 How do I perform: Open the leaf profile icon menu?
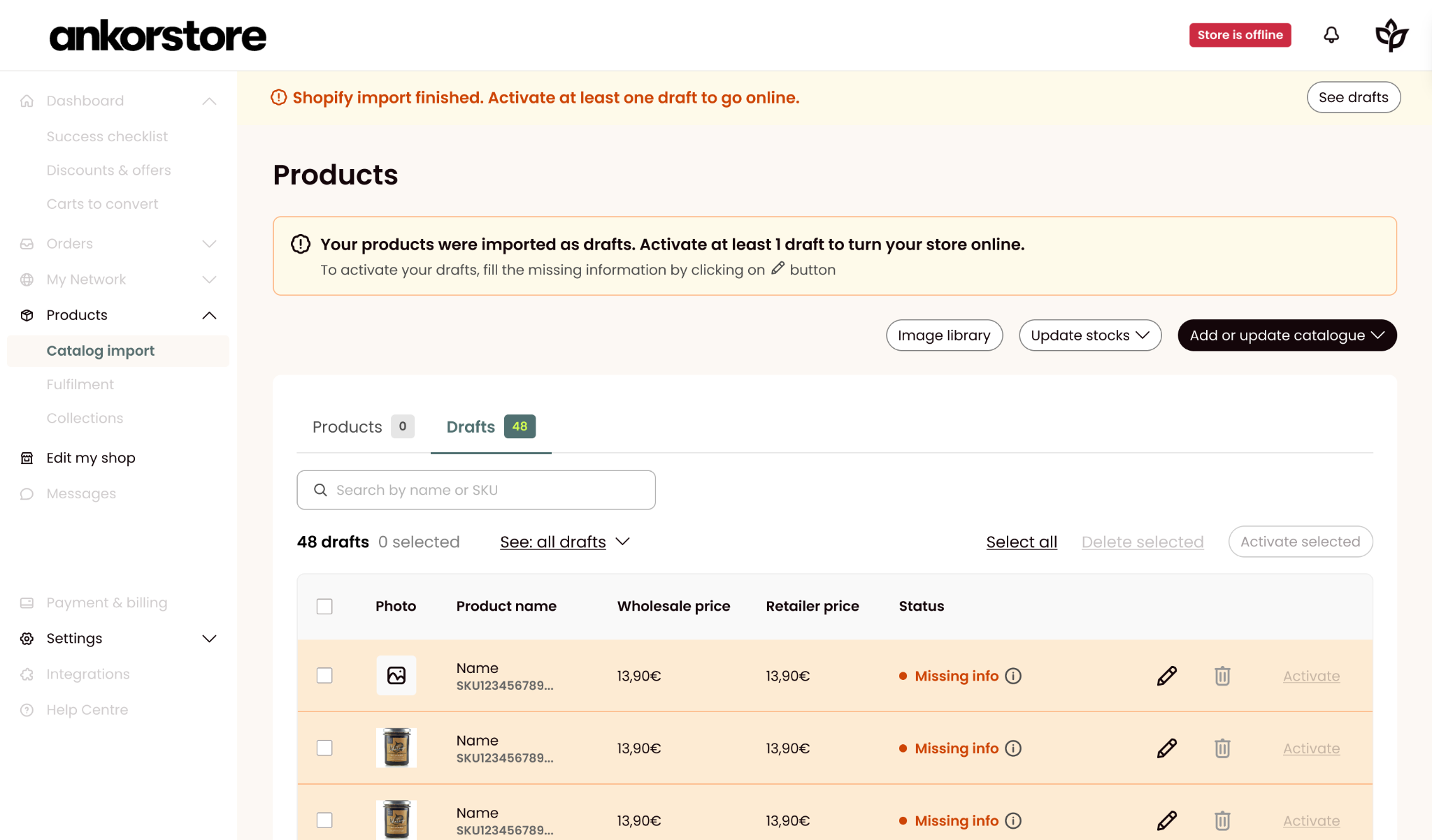pyautogui.click(x=1391, y=35)
